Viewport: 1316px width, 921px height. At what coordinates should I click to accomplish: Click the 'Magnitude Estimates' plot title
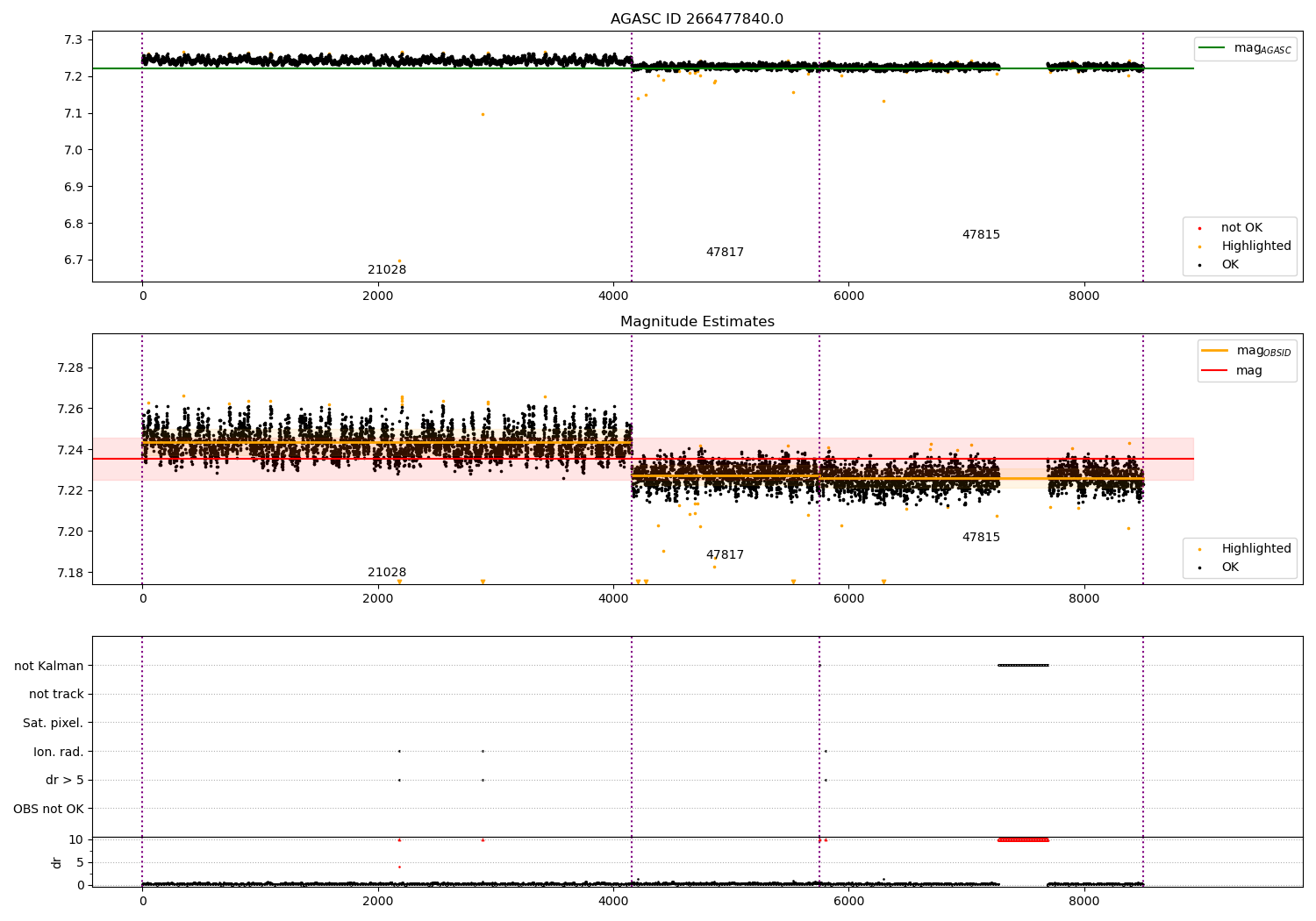(697, 322)
